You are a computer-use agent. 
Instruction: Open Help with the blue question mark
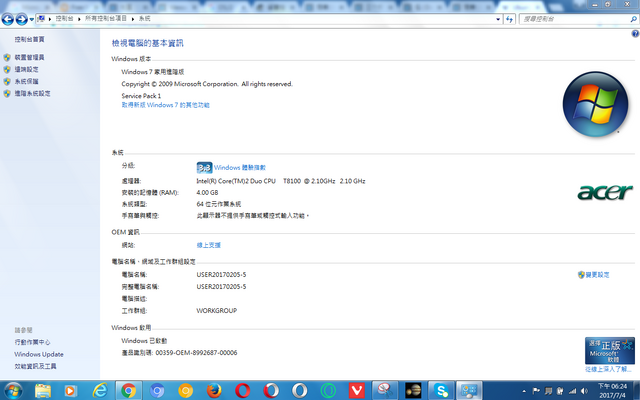click(x=635, y=34)
